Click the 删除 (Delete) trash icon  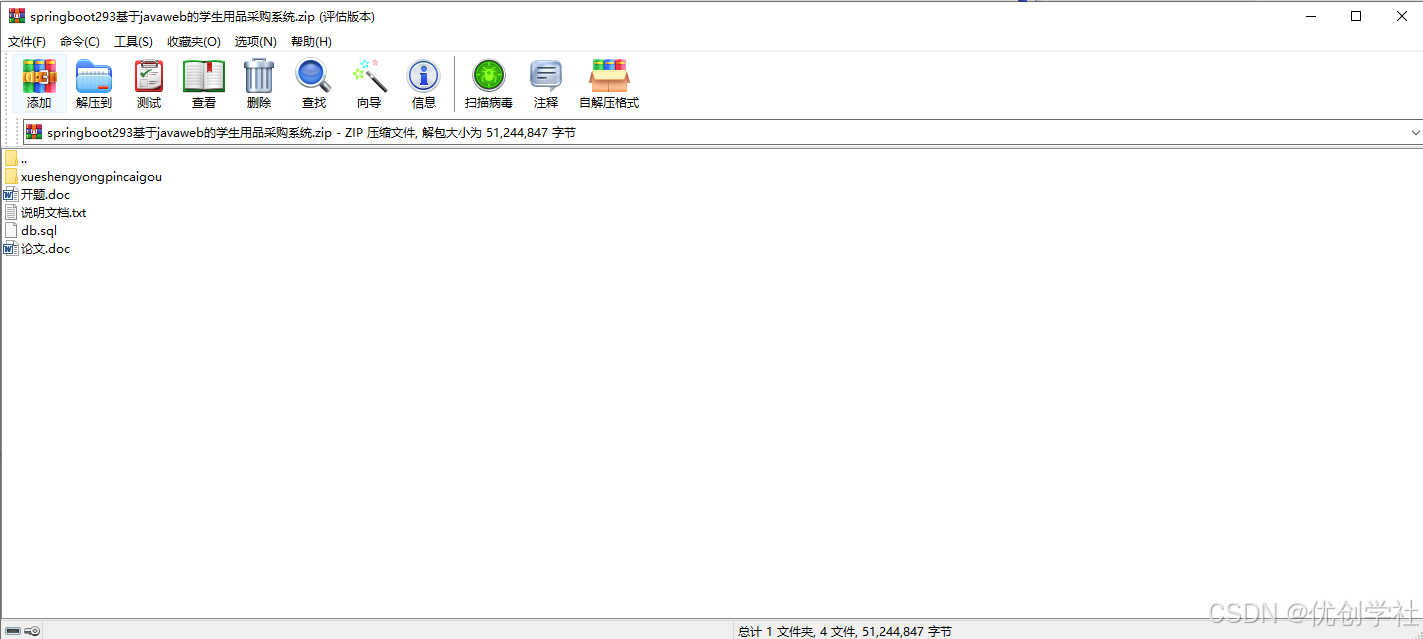point(259,76)
